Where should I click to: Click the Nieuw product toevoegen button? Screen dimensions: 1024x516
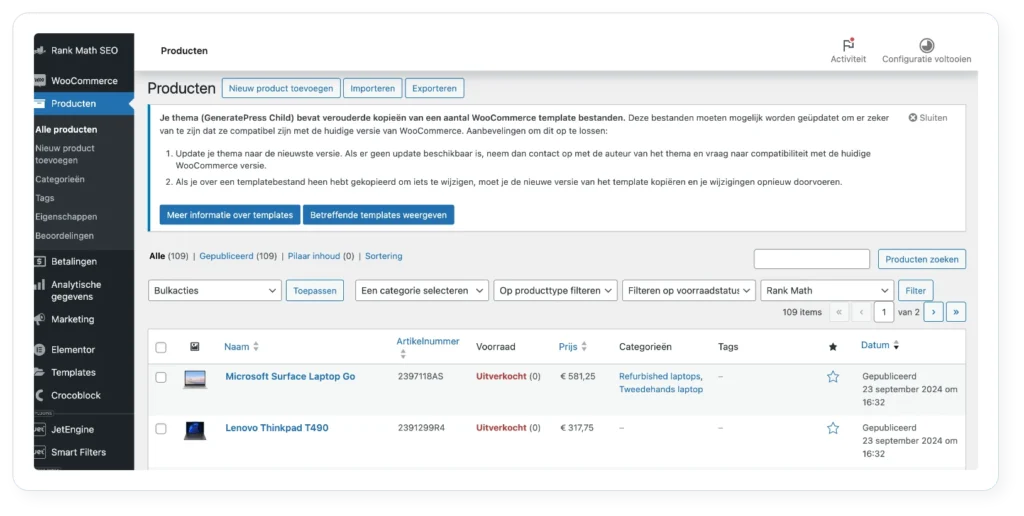[281, 88]
